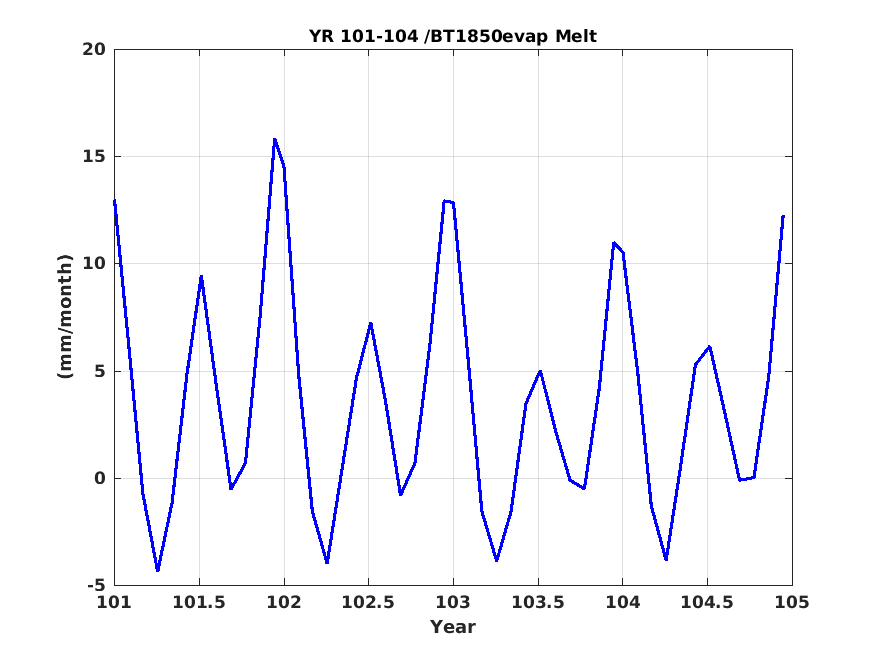Click the blue line endpoint near year 105
The width and height of the screenshot is (875, 656).
[x=783, y=216]
